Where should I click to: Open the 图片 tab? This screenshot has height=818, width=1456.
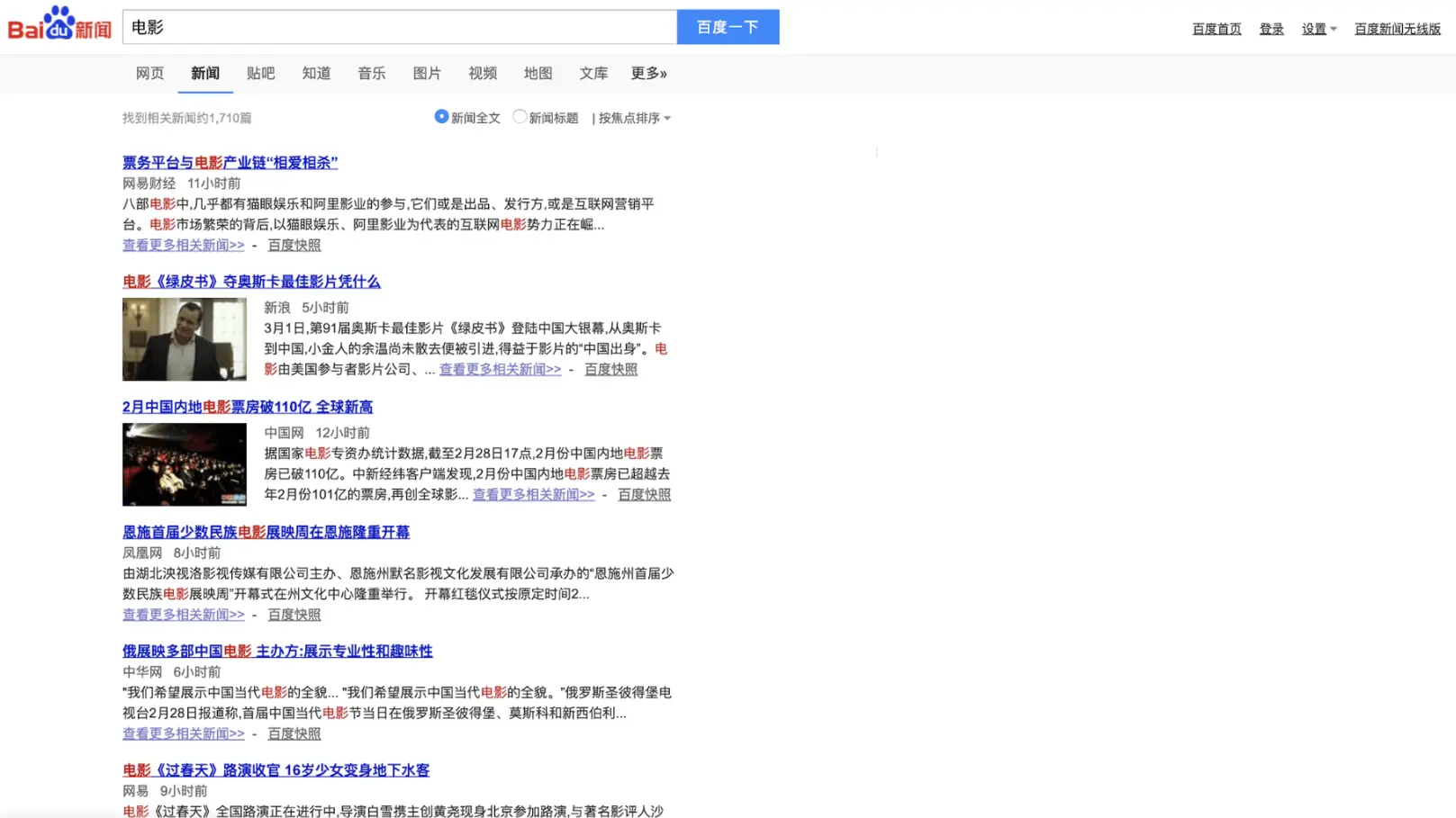click(427, 74)
